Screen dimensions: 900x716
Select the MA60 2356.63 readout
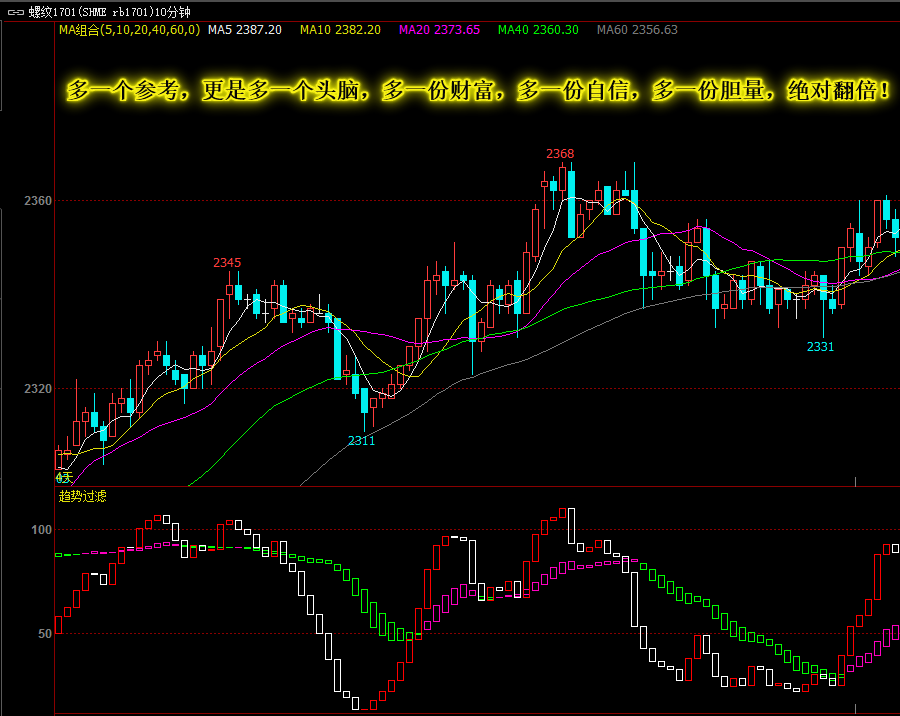point(638,30)
